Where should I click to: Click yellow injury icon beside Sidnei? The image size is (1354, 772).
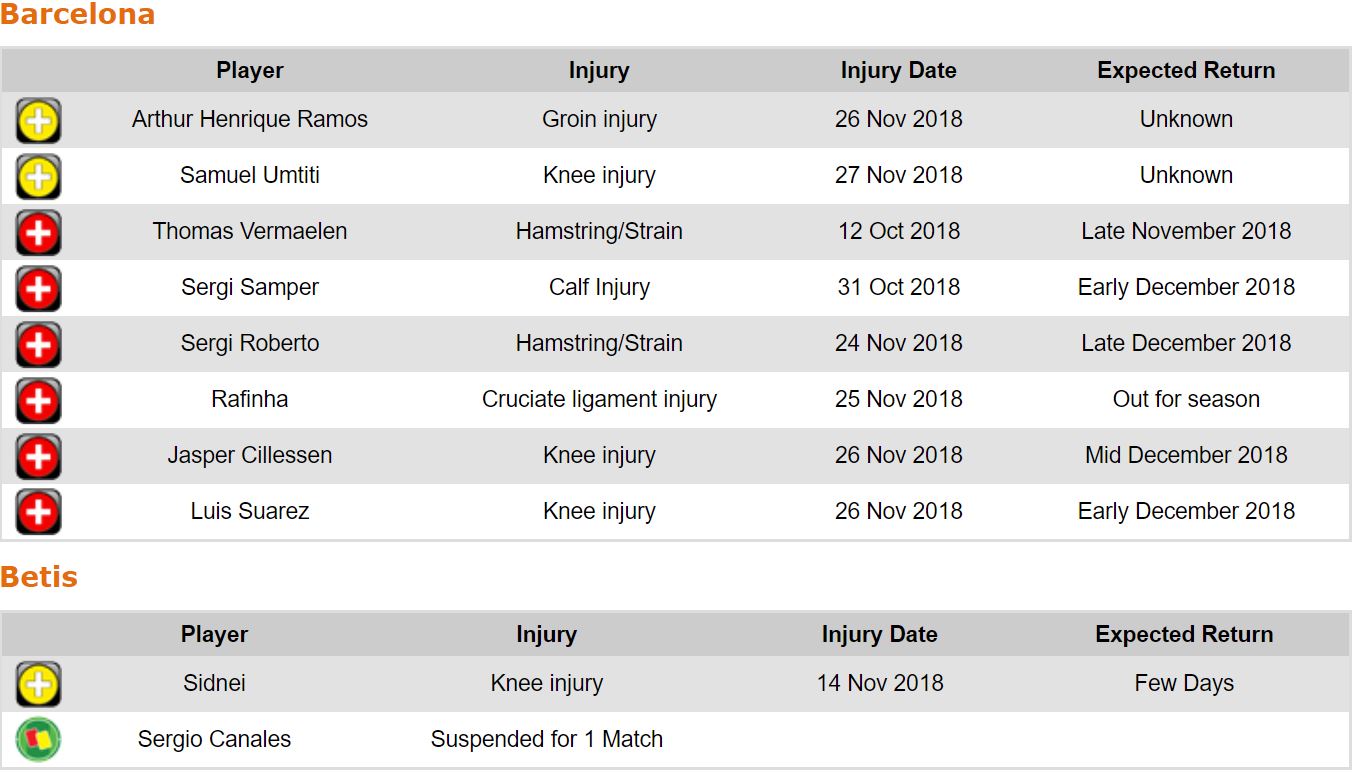[38, 685]
